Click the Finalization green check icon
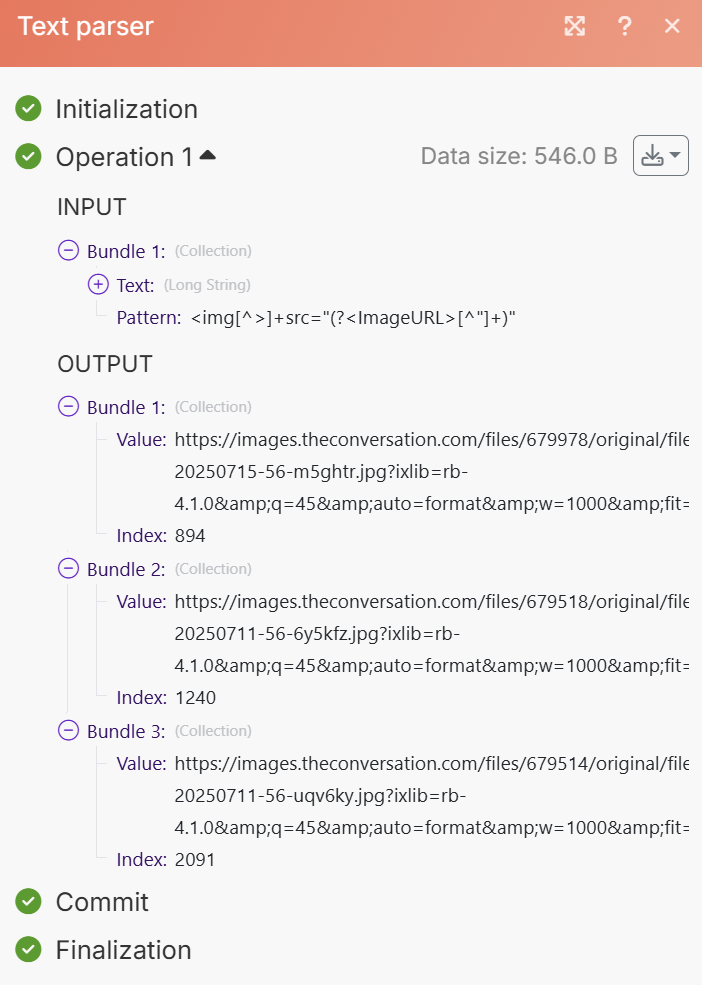 pos(29,949)
